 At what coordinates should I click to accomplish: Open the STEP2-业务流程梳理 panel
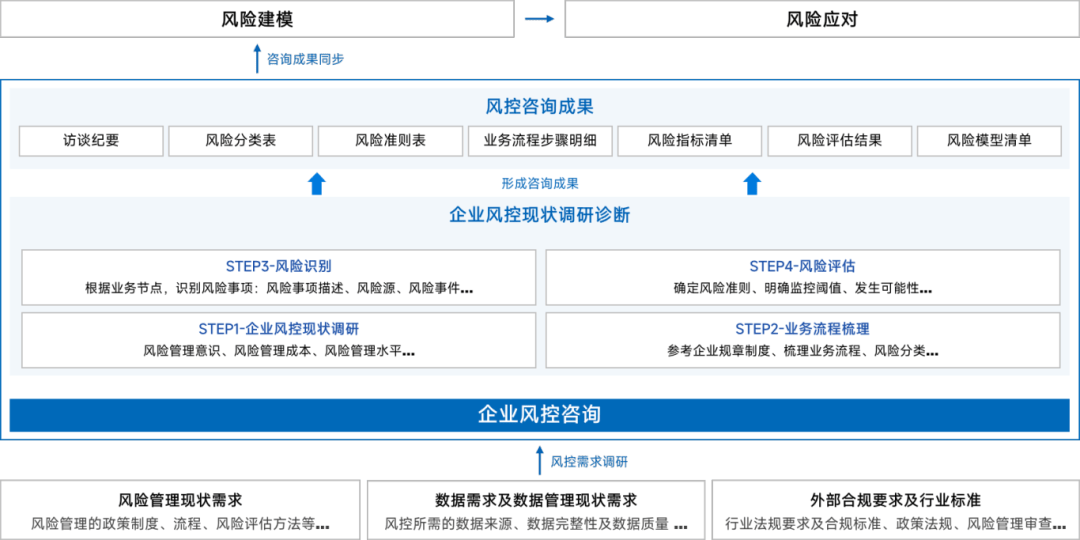(x=802, y=339)
